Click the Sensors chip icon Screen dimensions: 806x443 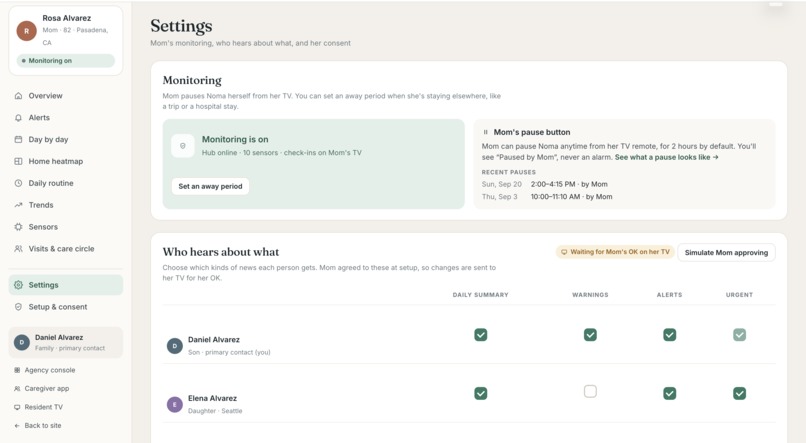[19, 227]
